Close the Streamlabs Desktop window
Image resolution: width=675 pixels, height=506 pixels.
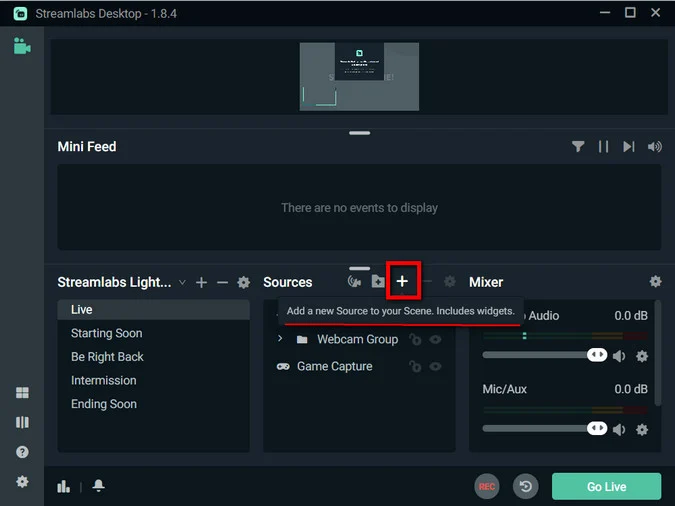(x=656, y=12)
